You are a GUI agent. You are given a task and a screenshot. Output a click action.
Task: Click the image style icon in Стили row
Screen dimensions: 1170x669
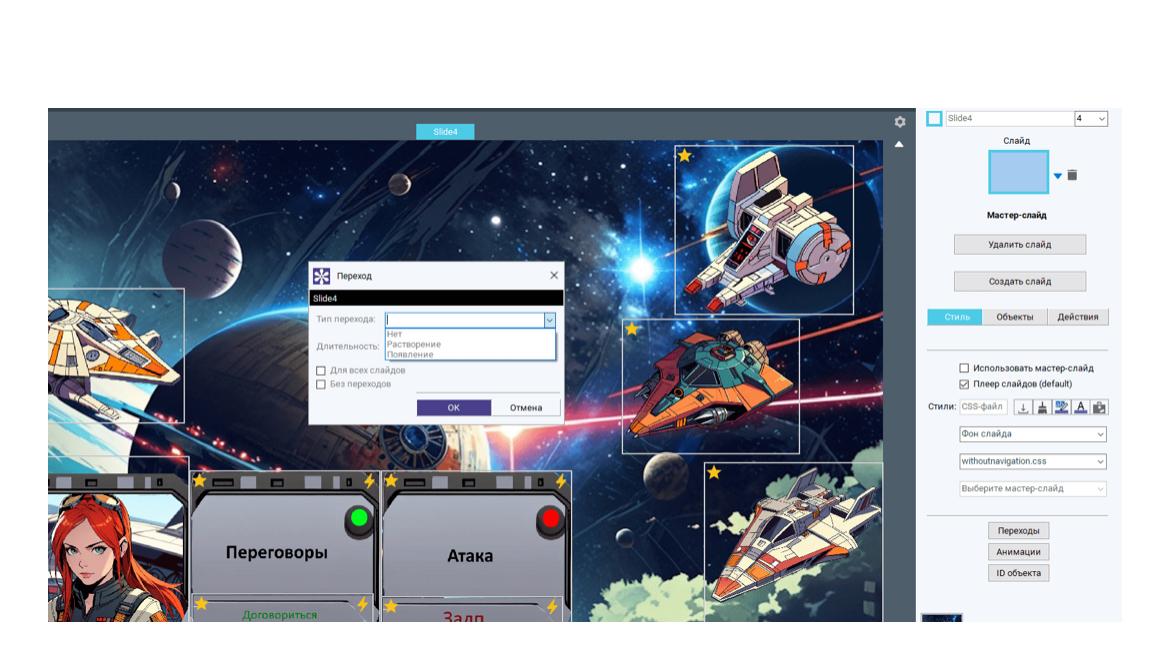[x=1061, y=407]
